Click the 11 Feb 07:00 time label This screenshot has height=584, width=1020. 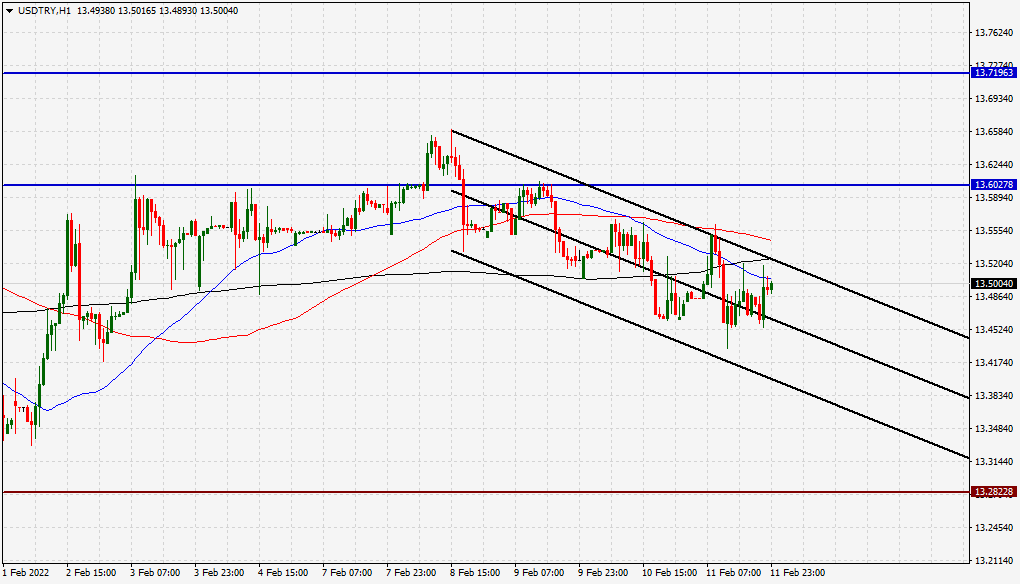pyautogui.click(x=733, y=572)
